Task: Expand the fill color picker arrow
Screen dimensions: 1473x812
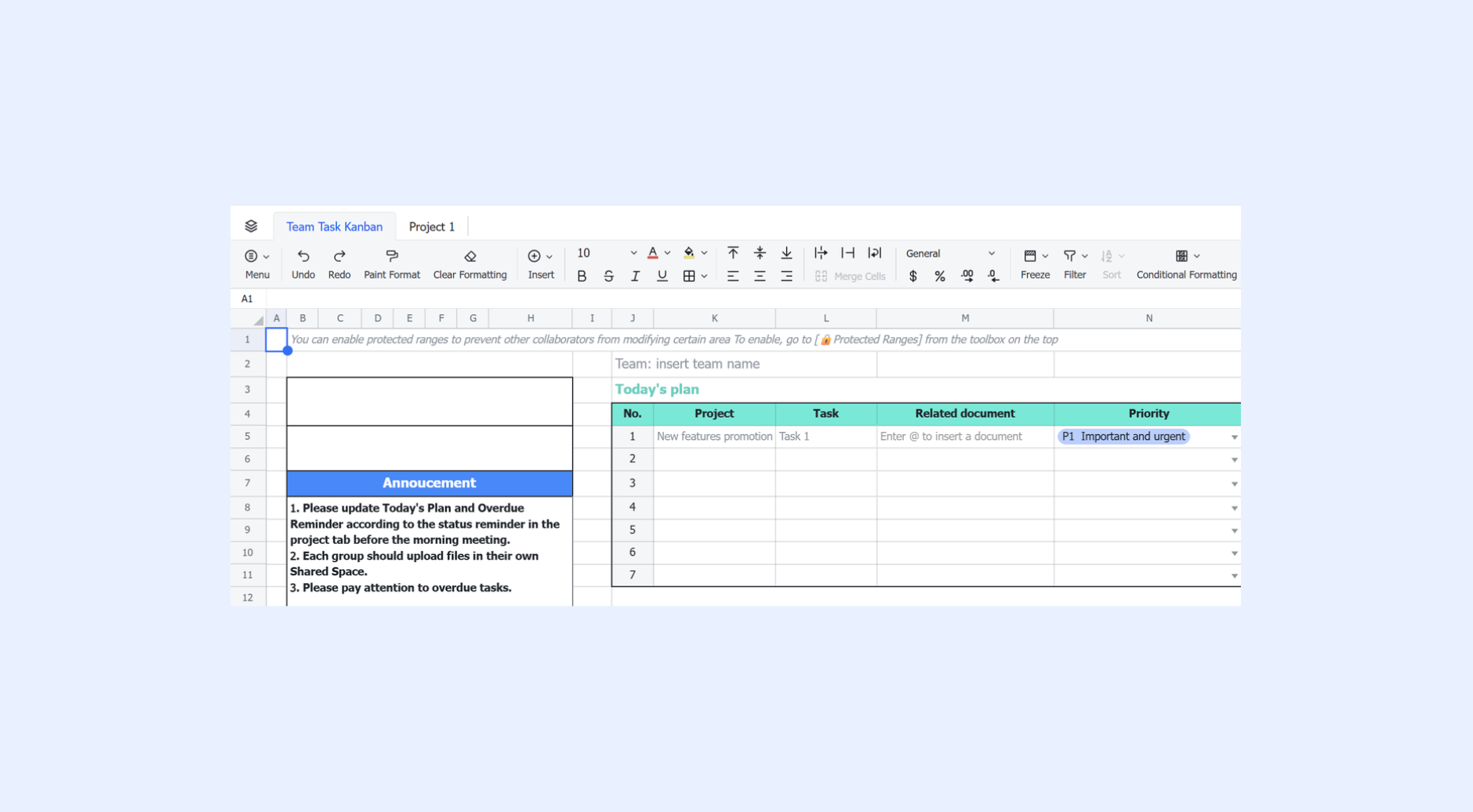Action: pyautogui.click(x=704, y=253)
